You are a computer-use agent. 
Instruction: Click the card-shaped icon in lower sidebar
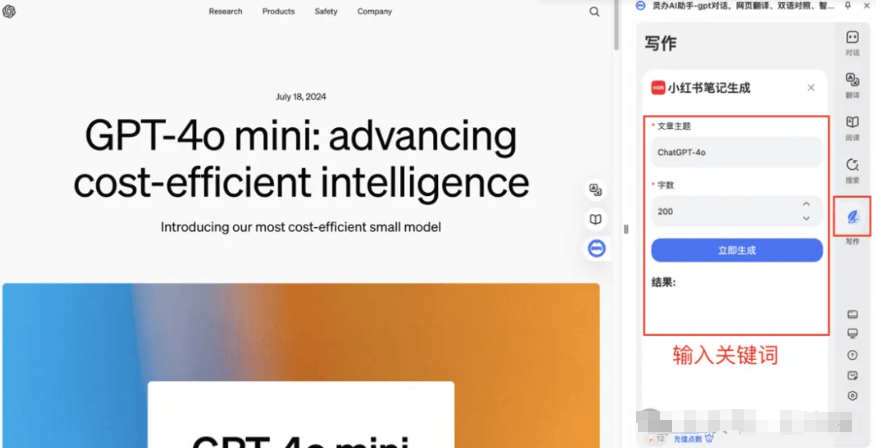(x=852, y=314)
